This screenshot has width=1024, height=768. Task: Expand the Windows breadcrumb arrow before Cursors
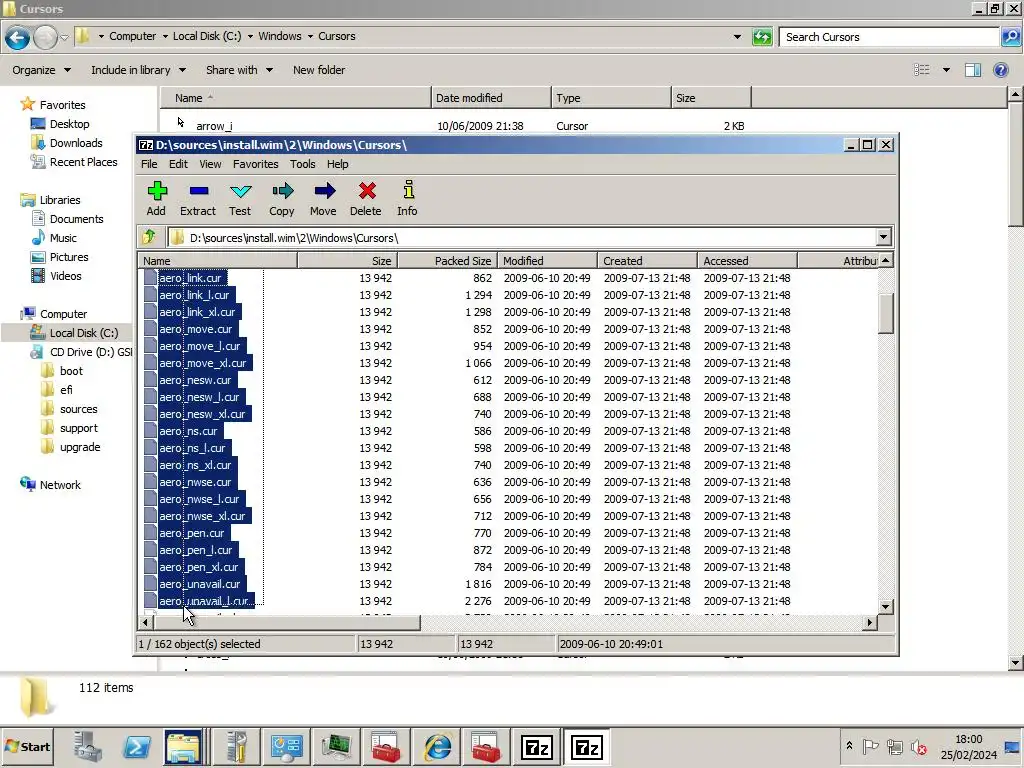pyautogui.click(x=310, y=37)
